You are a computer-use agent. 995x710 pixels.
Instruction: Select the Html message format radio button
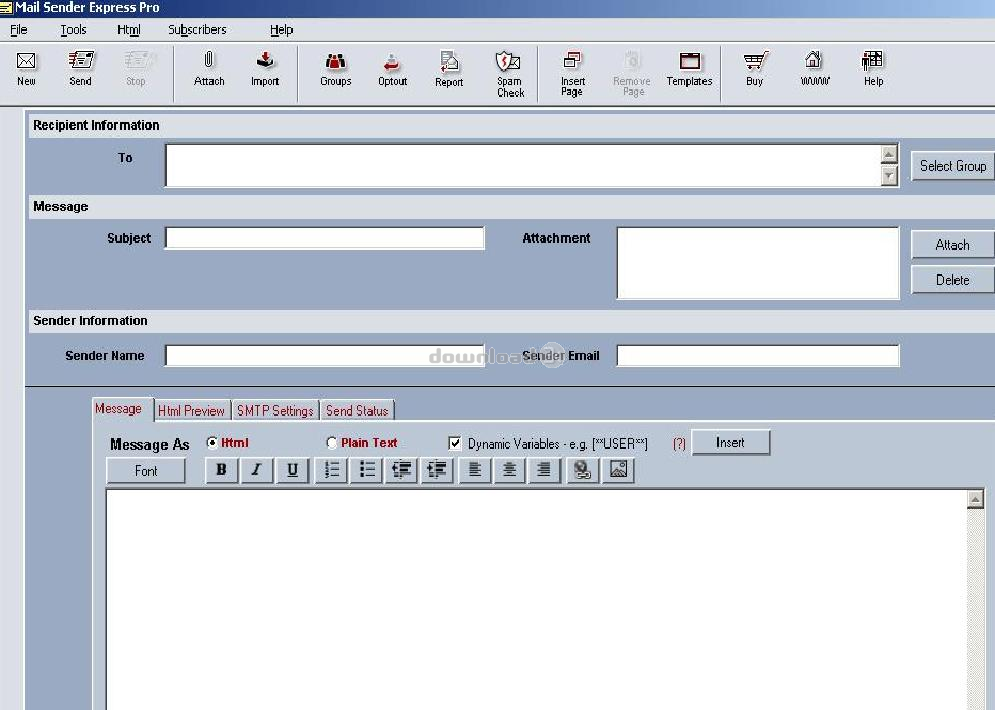click(x=212, y=443)
